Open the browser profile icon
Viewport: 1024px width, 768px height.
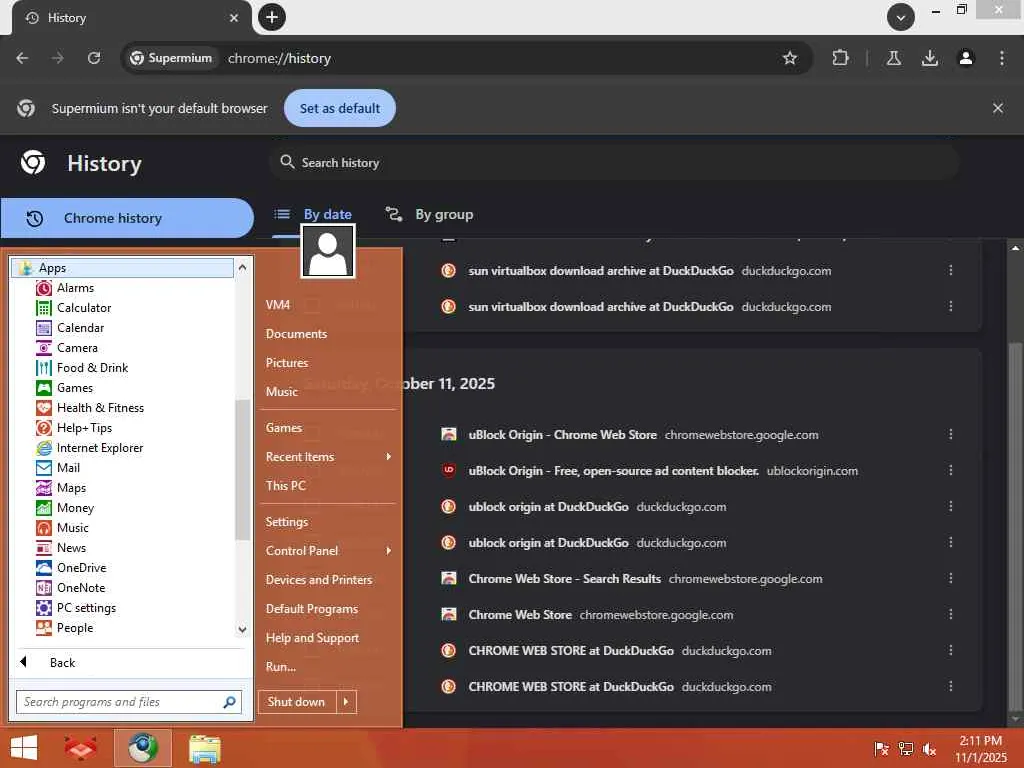click(966, 58)
